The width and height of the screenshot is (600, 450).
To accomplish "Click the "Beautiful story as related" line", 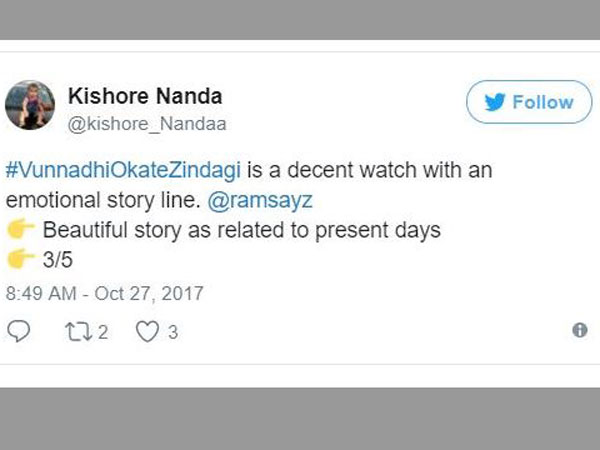I will click(240, 230).
